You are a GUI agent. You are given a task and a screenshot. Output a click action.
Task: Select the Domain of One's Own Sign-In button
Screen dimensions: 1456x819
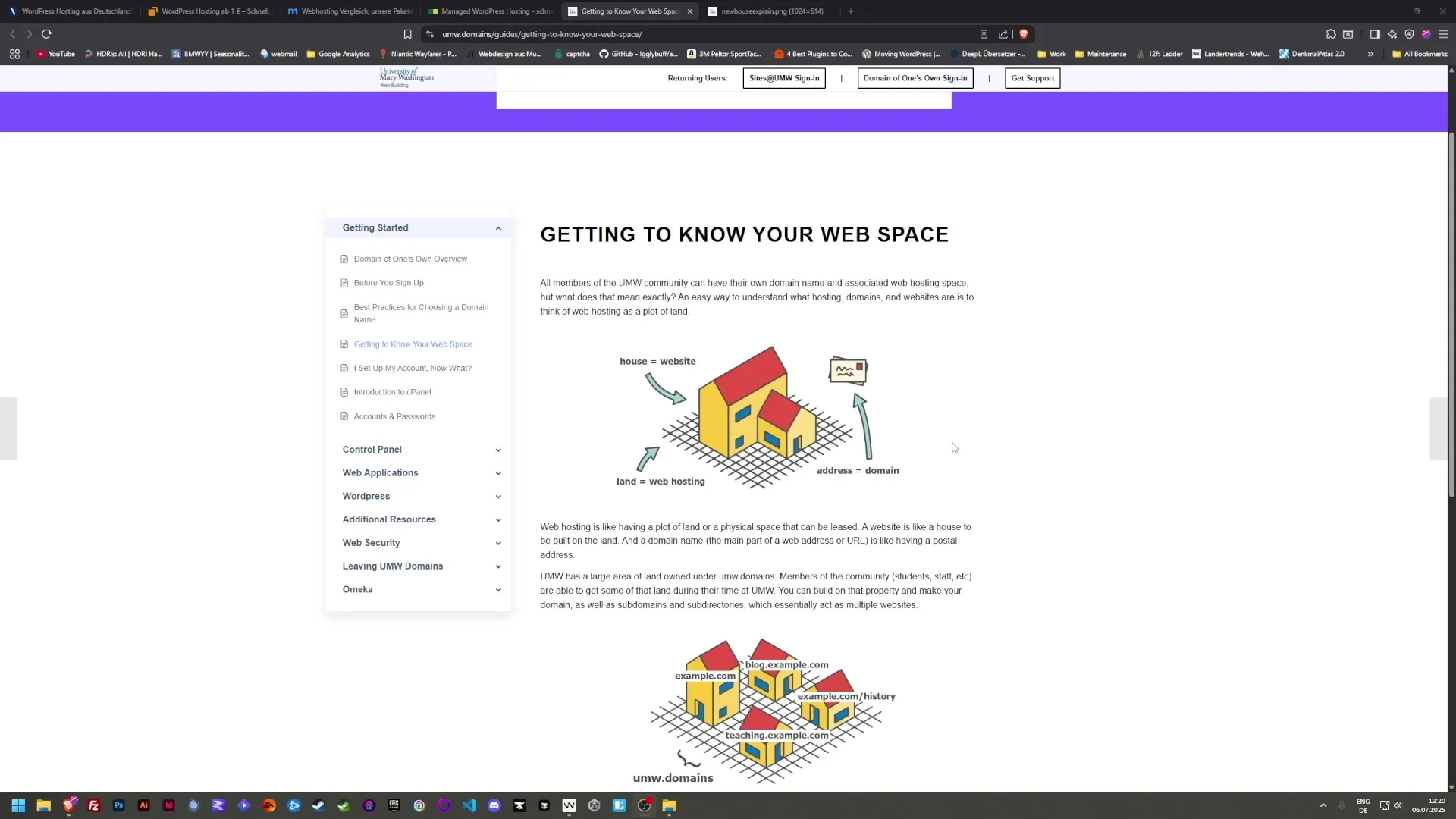point(915,78)
